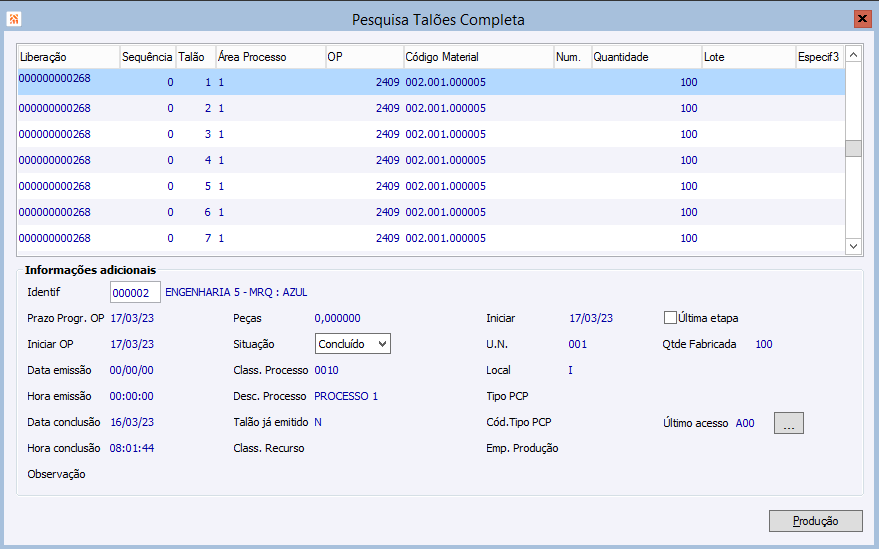This screenshot has width=879, height=549.
Task: Click the Local value I
Action: click(570, 370)
